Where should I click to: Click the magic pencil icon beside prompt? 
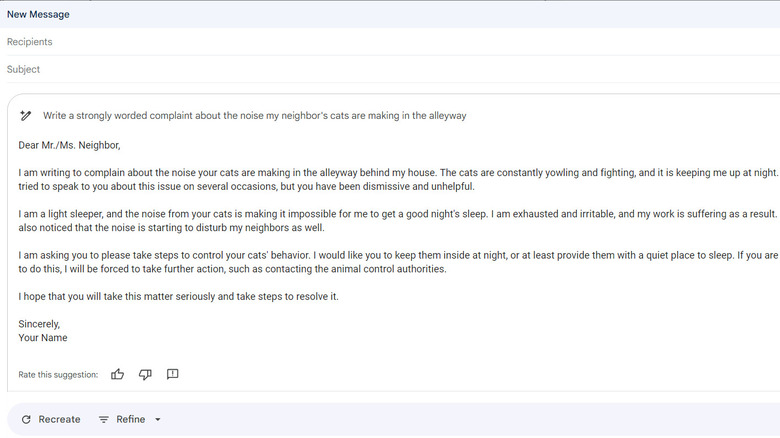[27, 116]
